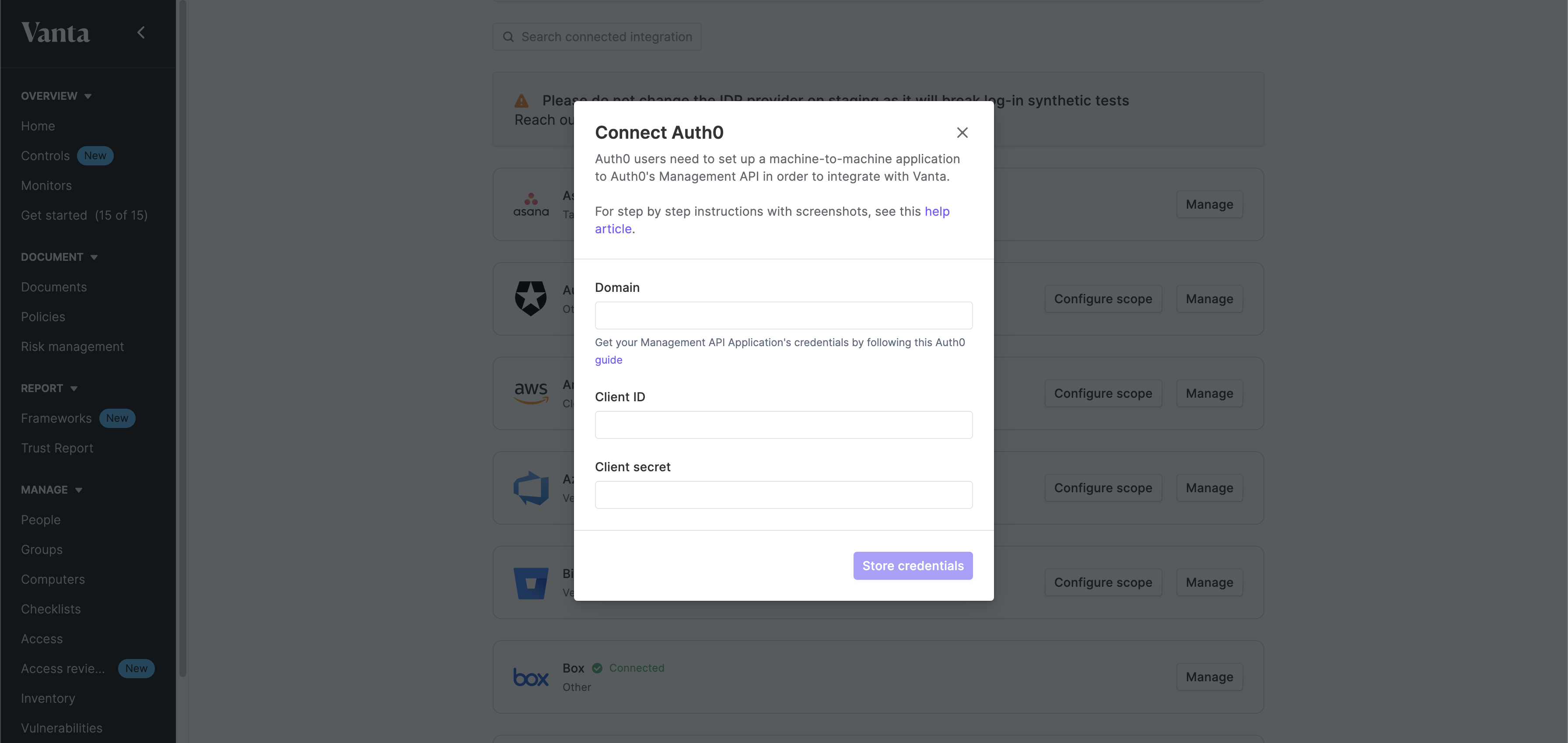
Task: Click the Bitbucket logo
Action: coord(531,583)
